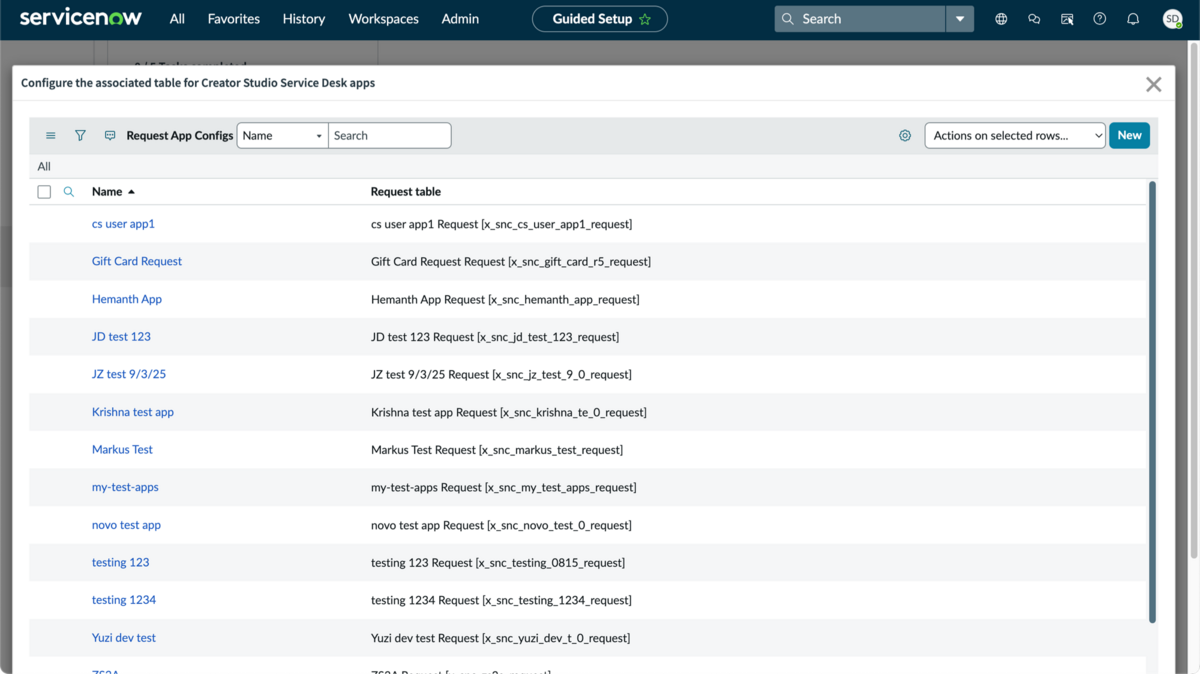
Task: Click x_snc_yuzi_dev_t_0_request table cell
Action: click(x=500, y=638)
